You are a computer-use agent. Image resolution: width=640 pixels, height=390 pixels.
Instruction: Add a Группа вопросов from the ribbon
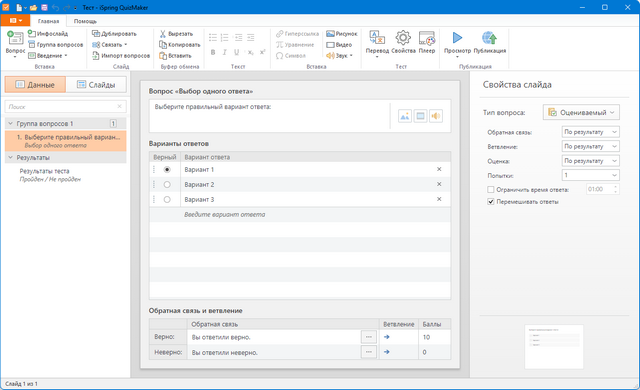coord(55,44)
